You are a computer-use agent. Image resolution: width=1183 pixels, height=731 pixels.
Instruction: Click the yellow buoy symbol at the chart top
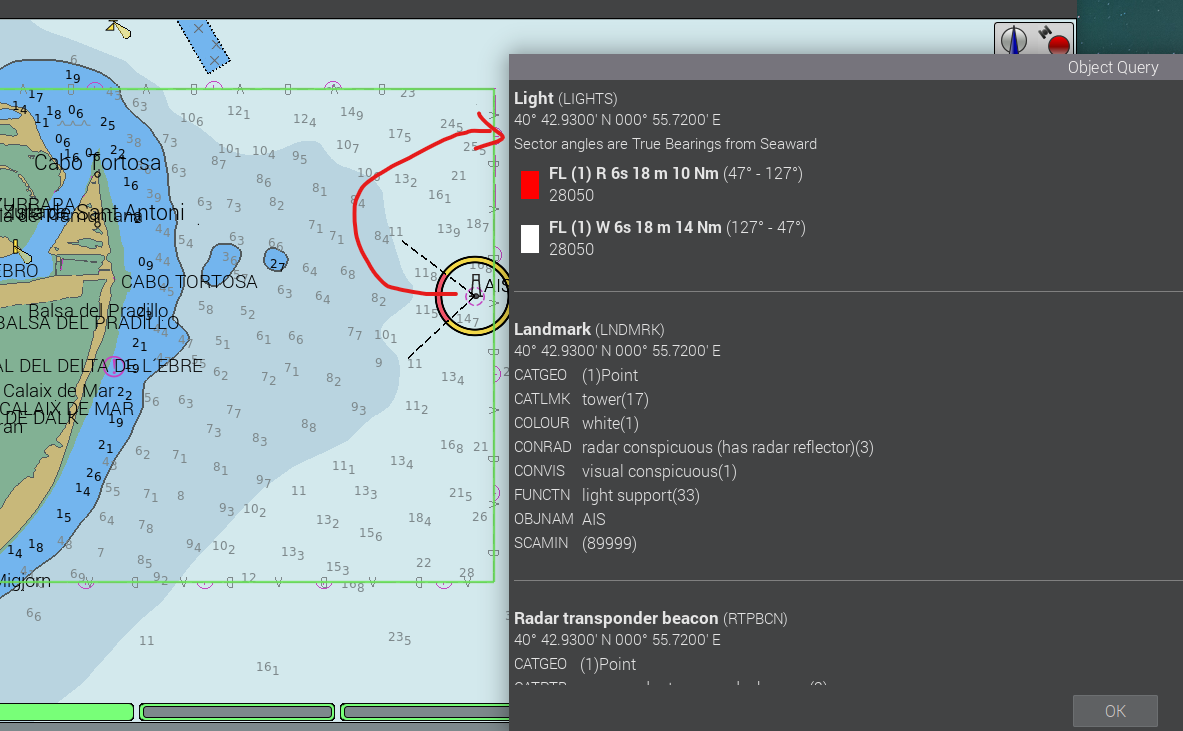pyautogui.click(x=118, y=29)
